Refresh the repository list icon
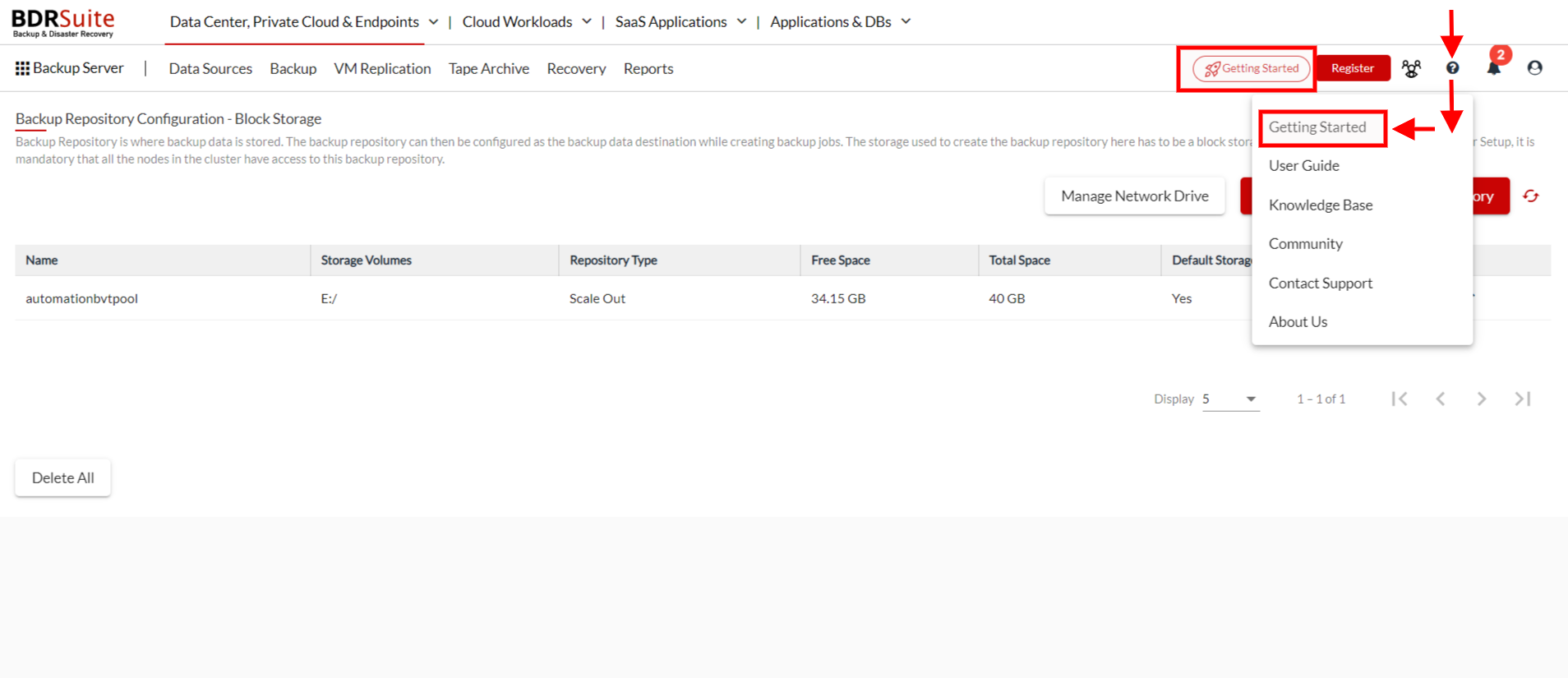1568x678 pixels. [1531, 196]
